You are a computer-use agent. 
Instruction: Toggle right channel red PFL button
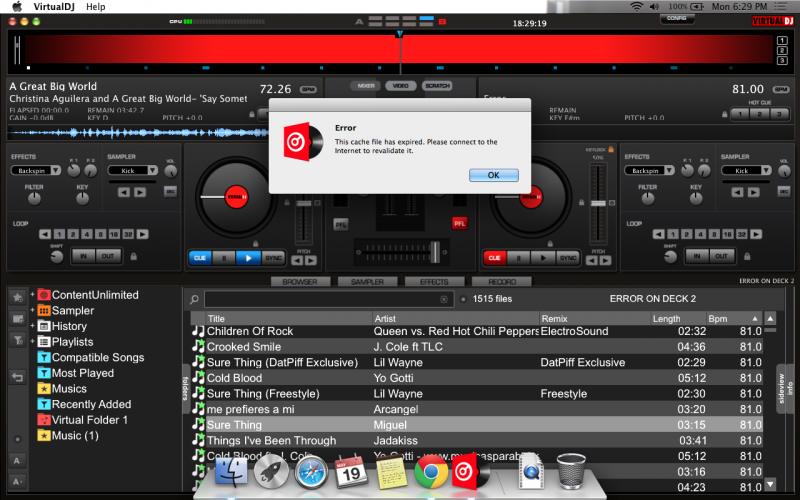coord(460,223)
